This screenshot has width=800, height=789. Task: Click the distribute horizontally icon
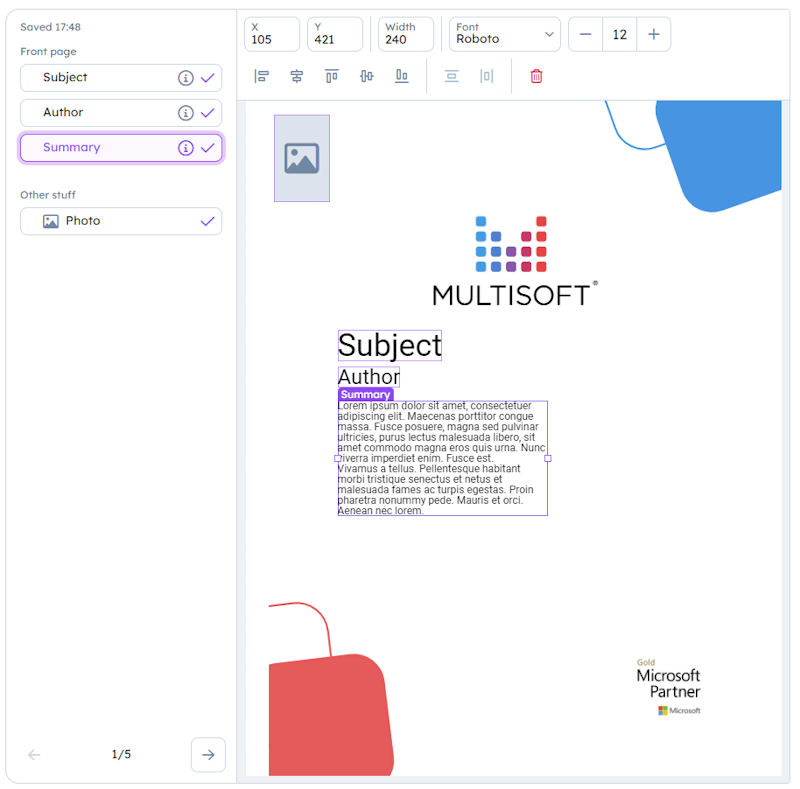486,77
